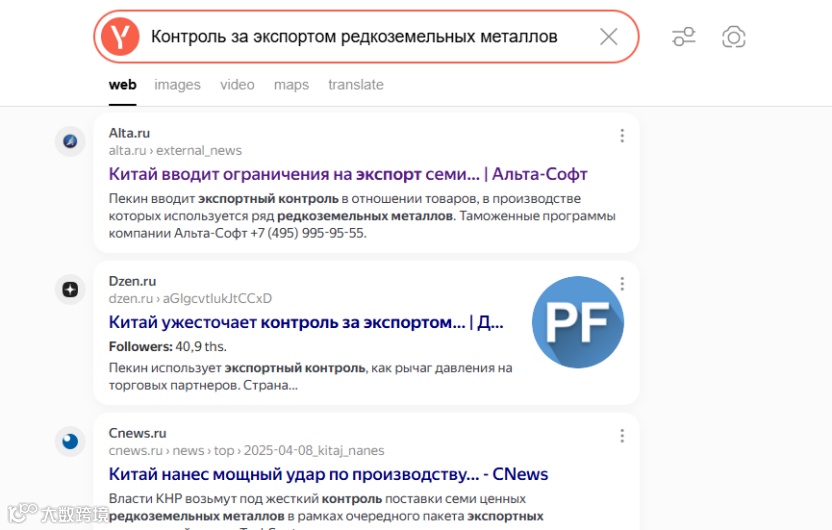Click the search query input field
Viewport: 832px width, 530px height.
(354, 37)
